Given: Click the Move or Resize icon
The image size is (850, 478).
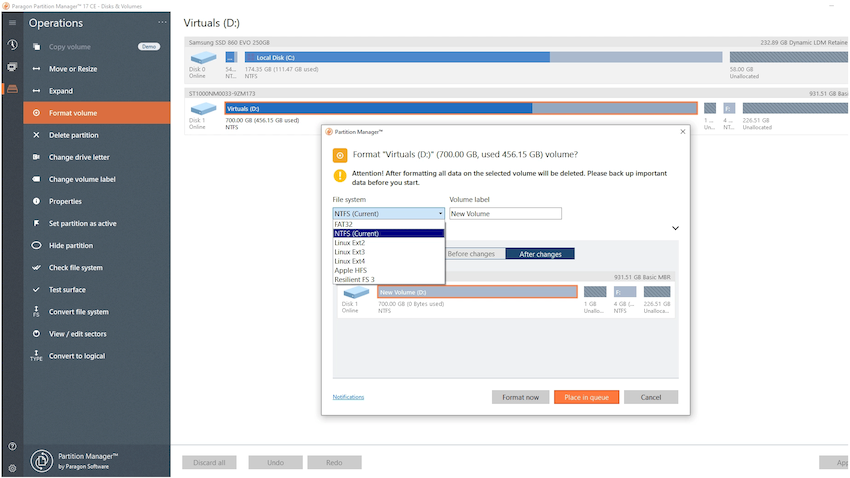Looking at the screenshot, I should 36,69.
